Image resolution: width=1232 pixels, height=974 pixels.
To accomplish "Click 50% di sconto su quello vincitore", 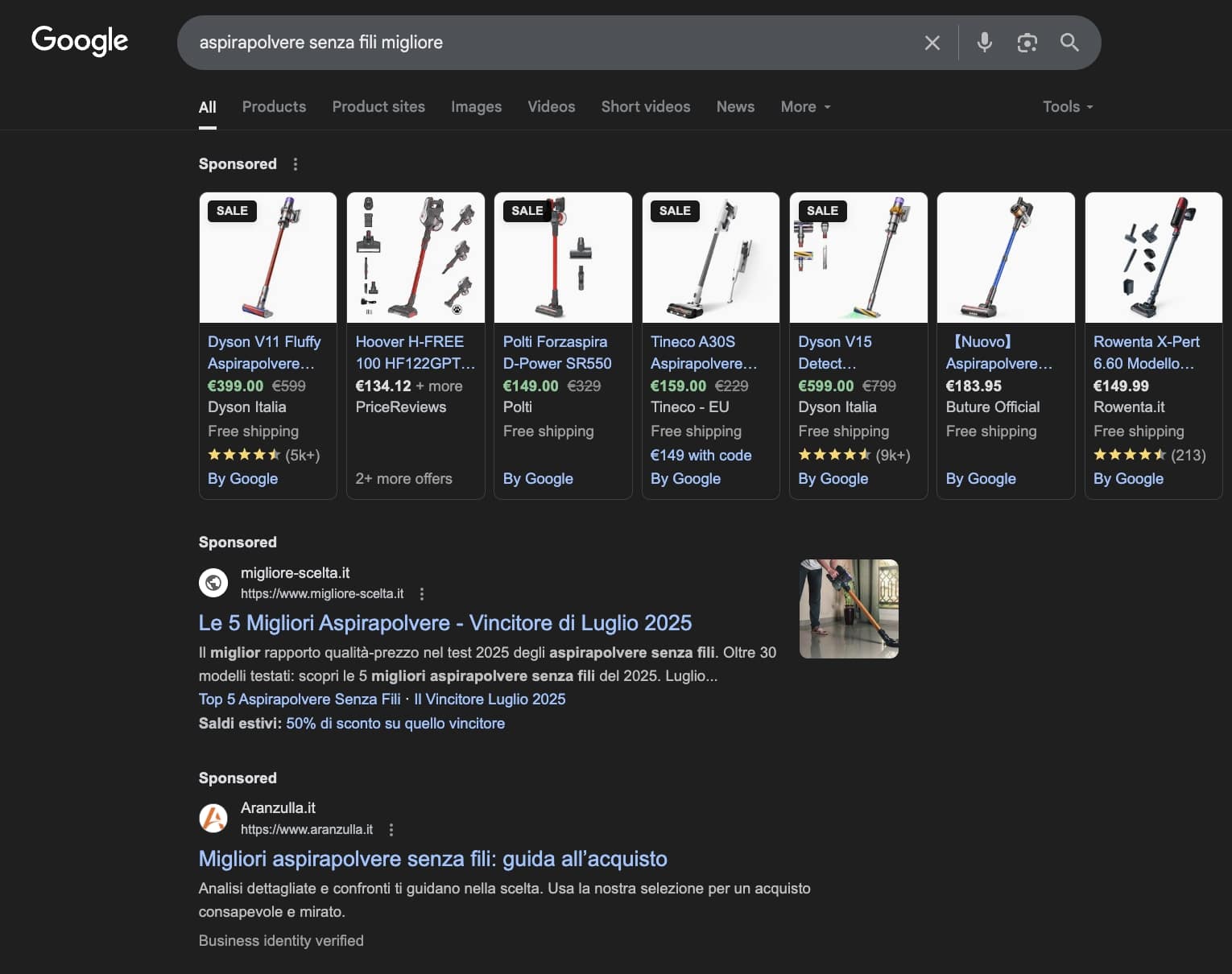I will tap(395, 724).
